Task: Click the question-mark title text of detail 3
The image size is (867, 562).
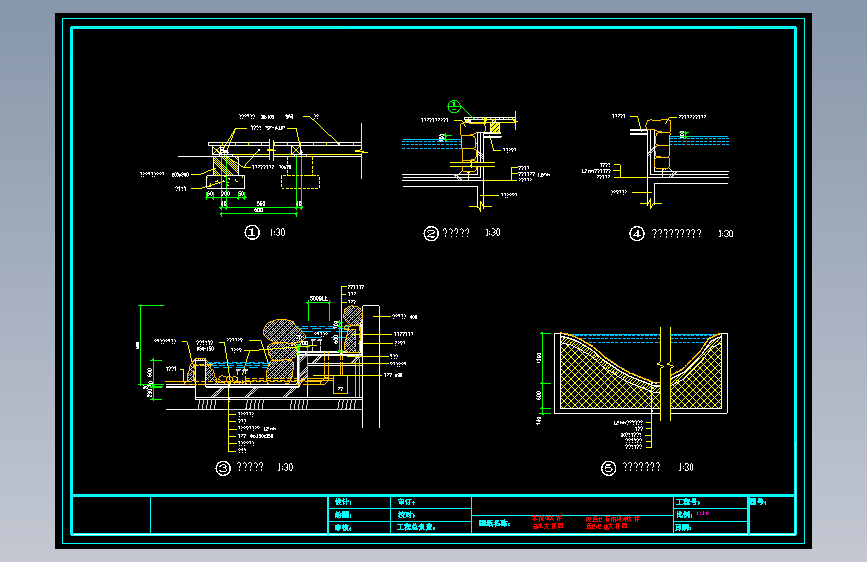Action: point(250,467)
